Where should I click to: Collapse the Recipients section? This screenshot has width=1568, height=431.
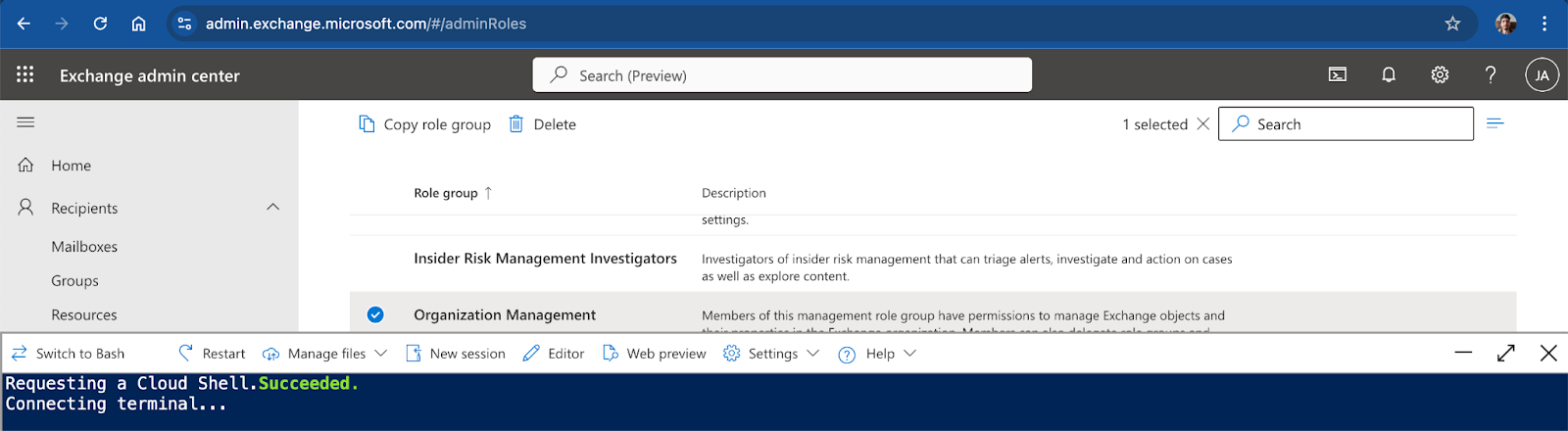(272, 207)
